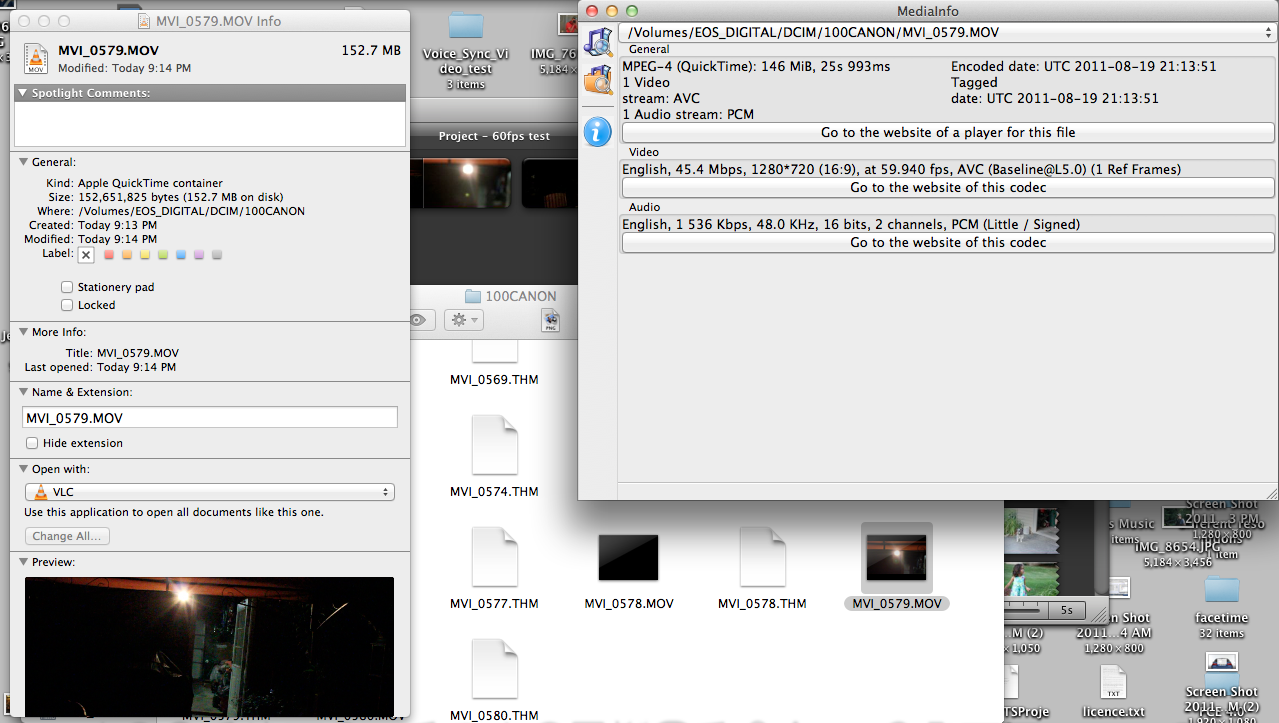Screen dimensions: 1279x723
Task: Select the MVI_0580.THM file icon
Action: pyautogui.click(x=495, y=670)
